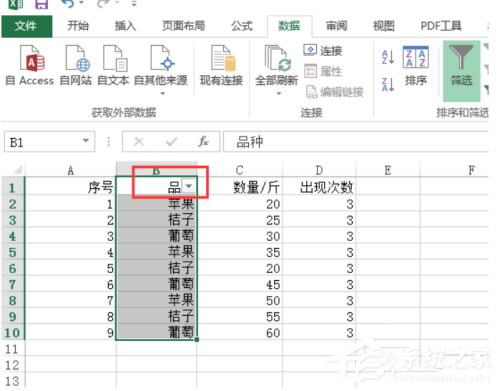Click the Undo icon
Screen dimensions: 500x391
pos(68,4)
